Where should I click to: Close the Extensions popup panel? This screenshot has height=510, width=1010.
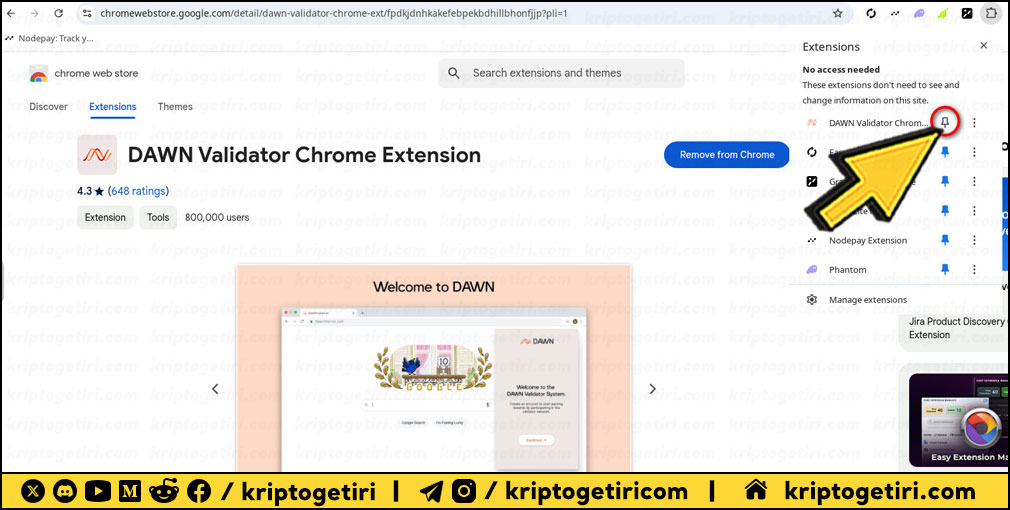(984, 46)
